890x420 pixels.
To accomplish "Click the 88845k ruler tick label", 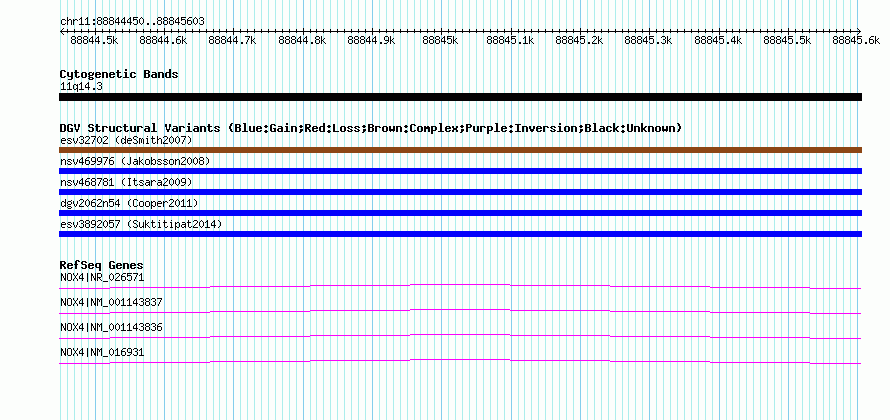I will tap(441, 40).
